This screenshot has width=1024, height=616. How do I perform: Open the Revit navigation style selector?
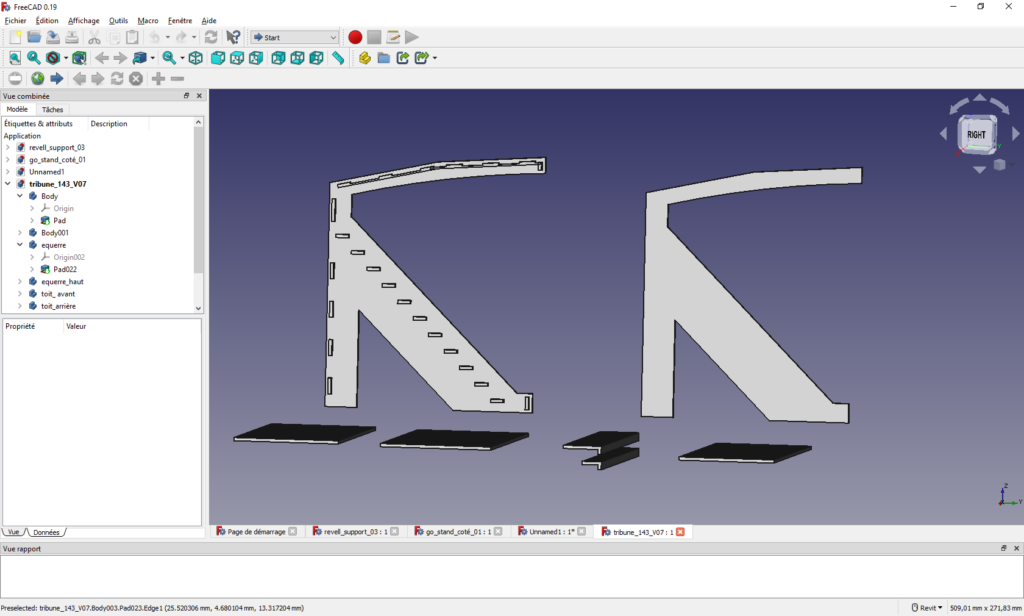(x=927, y=607)
